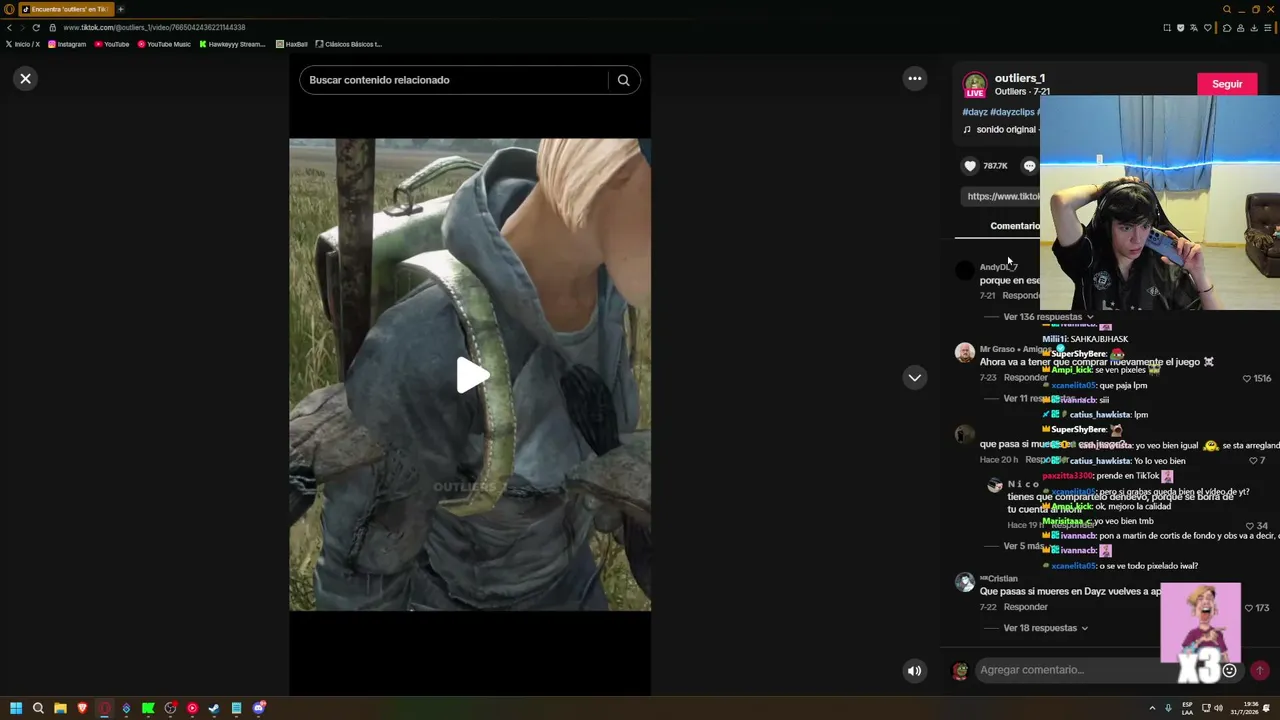
Task: Follow the account with Seguir button
Action: (x=1227, y=84)
